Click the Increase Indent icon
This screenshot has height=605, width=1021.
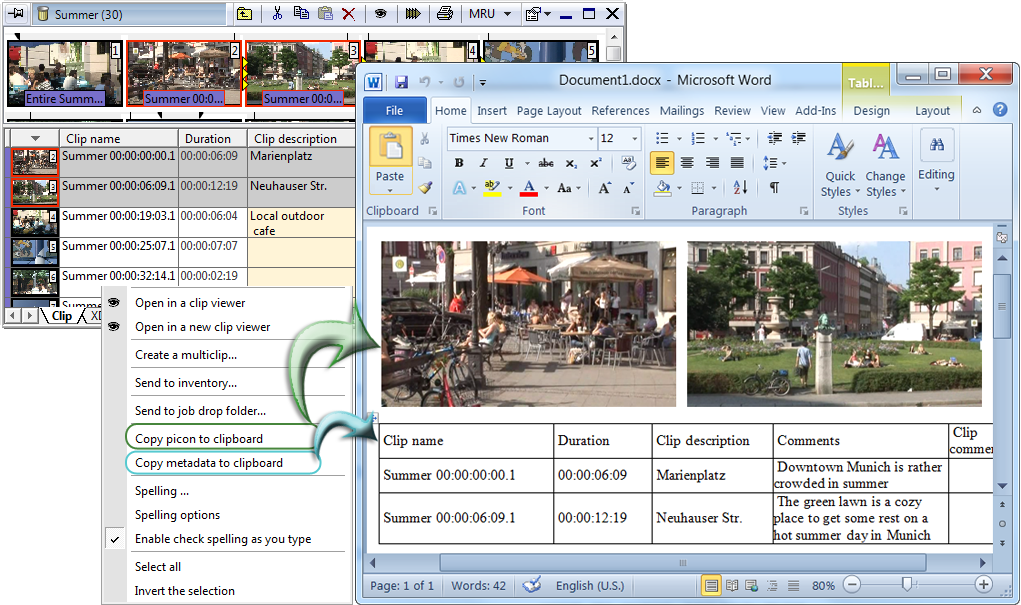coord(799,138)
